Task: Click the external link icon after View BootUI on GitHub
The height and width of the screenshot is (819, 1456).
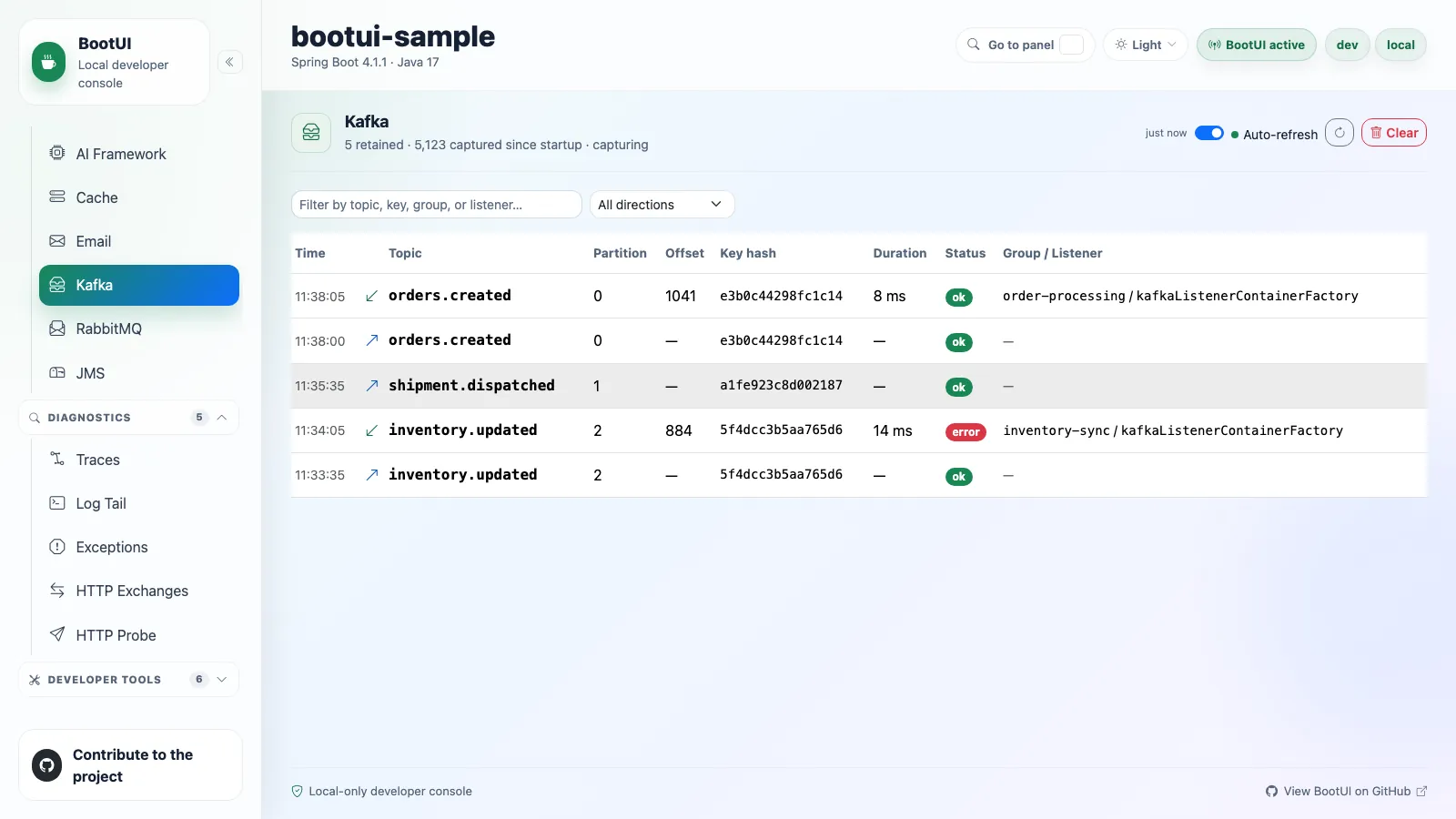Action: [1421, 792]
